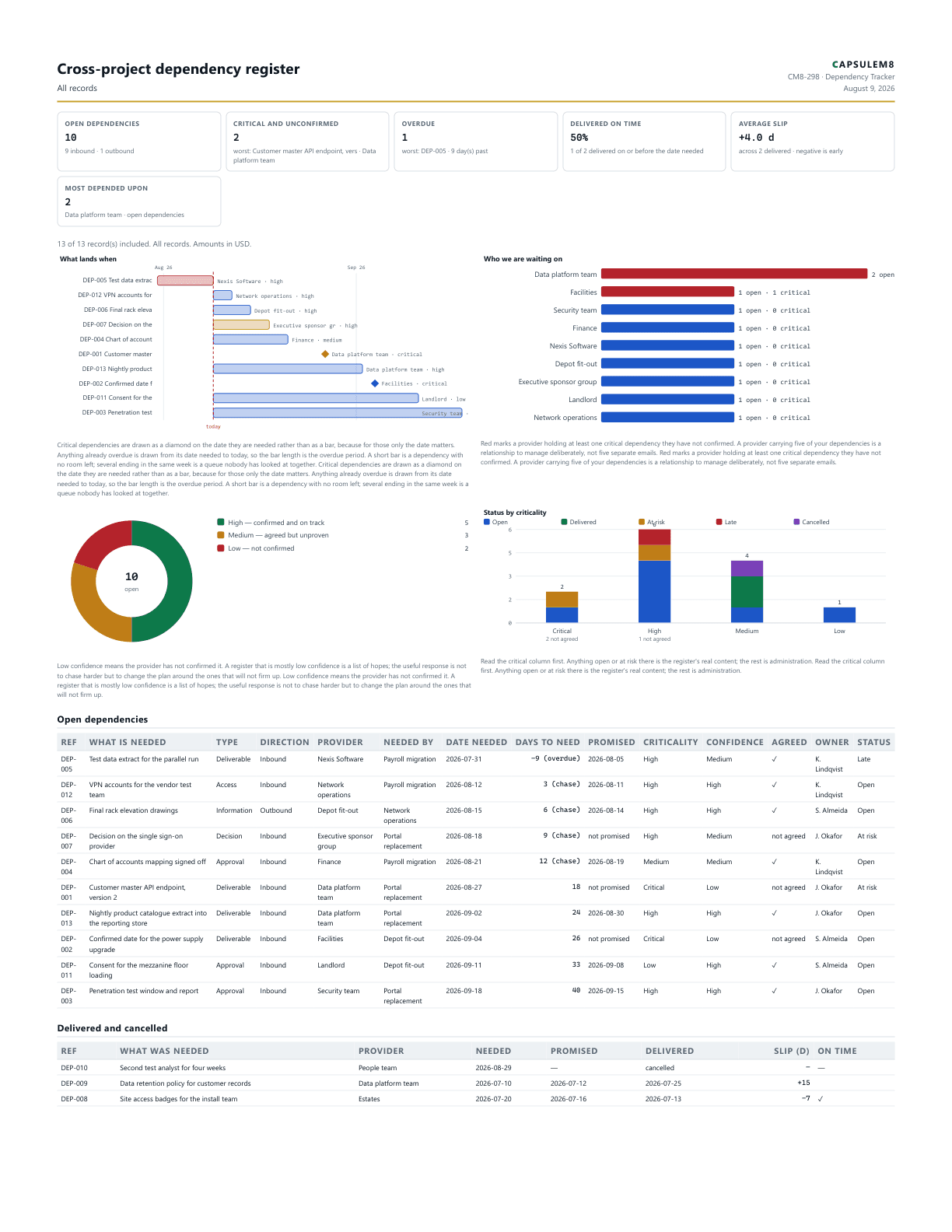This screenshot has height=1232, width=952.
Task: Click the red Facilities bar in waiting chart
Action: (x=667, y=292)
